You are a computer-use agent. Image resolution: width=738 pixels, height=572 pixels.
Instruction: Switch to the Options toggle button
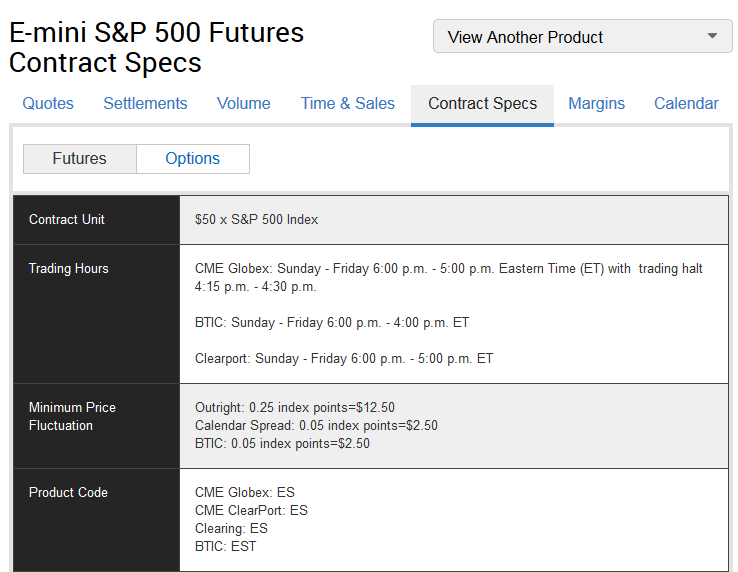(193, 159)
